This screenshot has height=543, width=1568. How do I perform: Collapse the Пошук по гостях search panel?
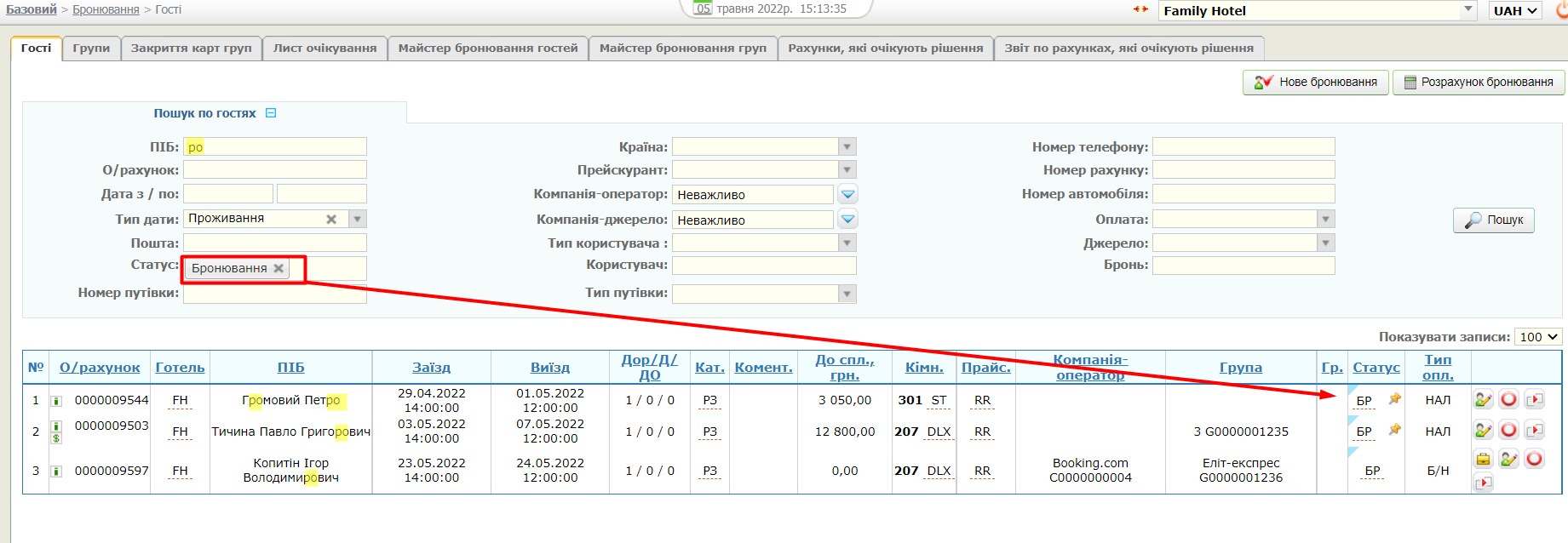click(271, 113)
